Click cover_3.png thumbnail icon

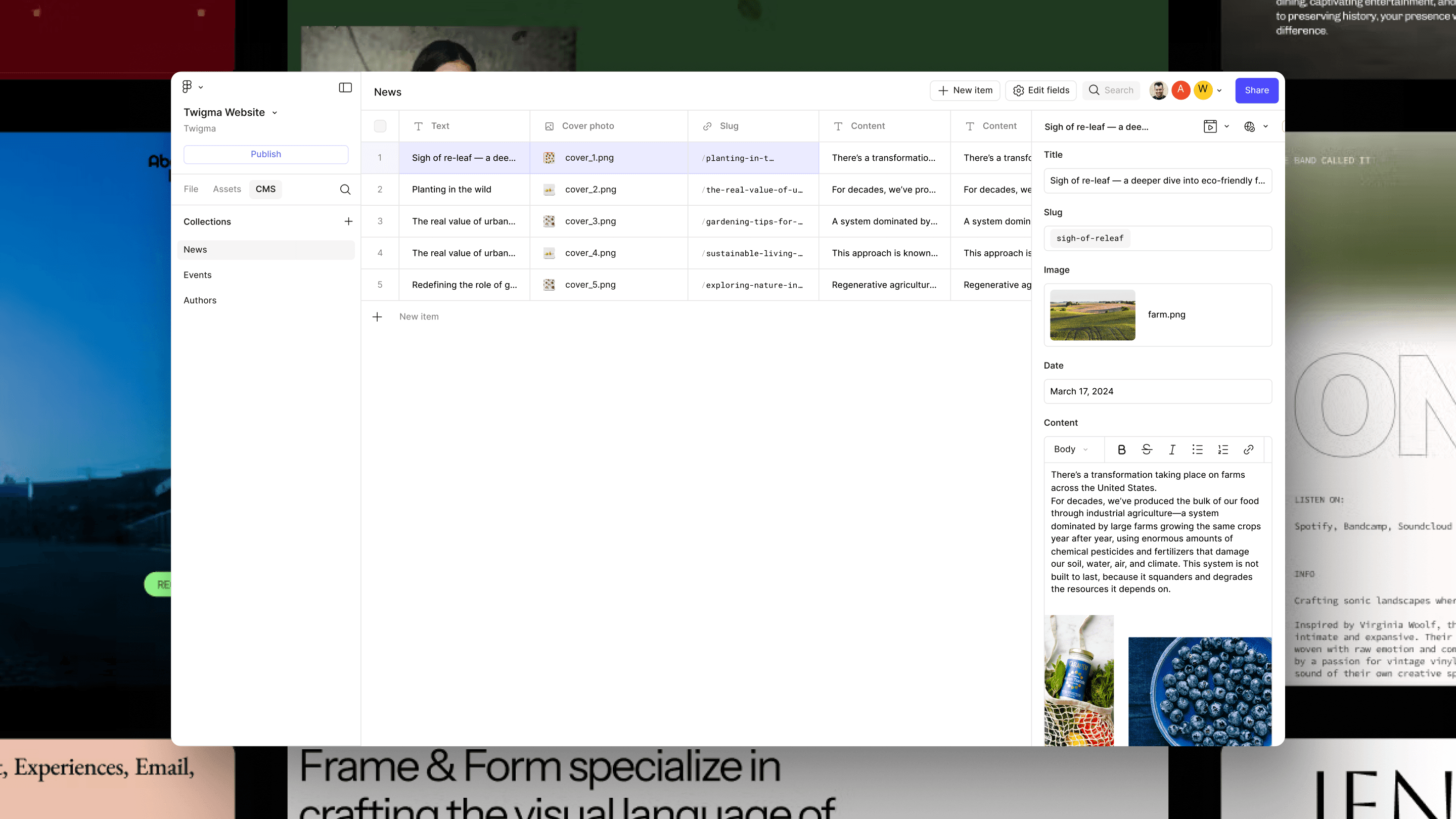point(549,221)
